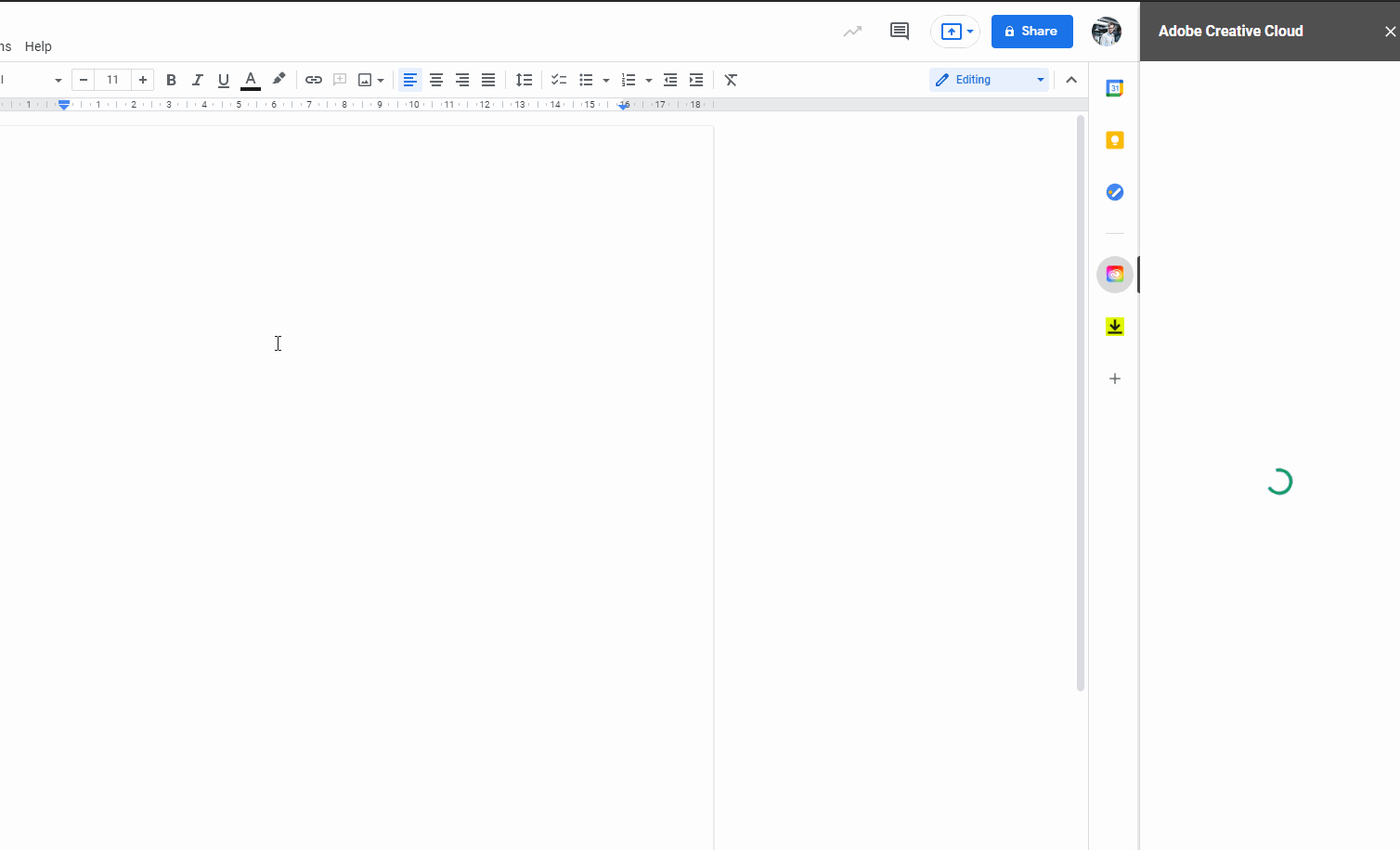Open the text color picker
The width and height of the screenshot is (1400, 850).
(x=250, y=80)
